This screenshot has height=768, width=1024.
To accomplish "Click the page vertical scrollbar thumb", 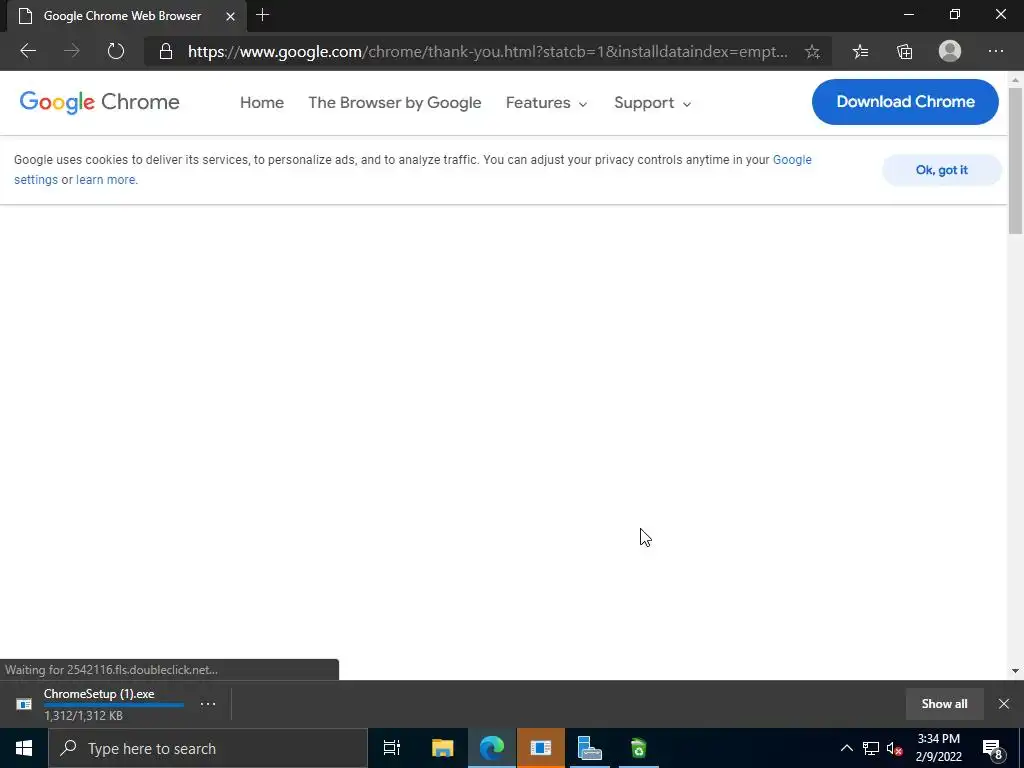I will tap(1016, 160).
